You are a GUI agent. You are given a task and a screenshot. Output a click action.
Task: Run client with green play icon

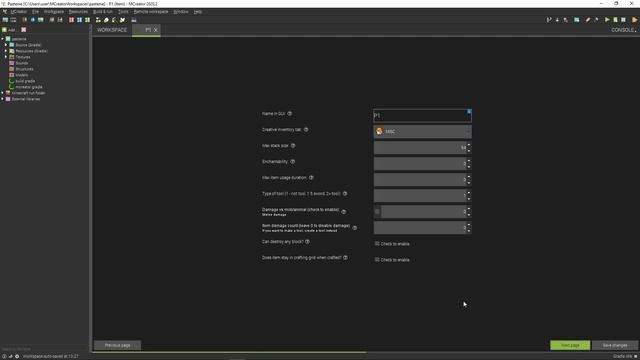pyautogui.click(x=607, y=20)
